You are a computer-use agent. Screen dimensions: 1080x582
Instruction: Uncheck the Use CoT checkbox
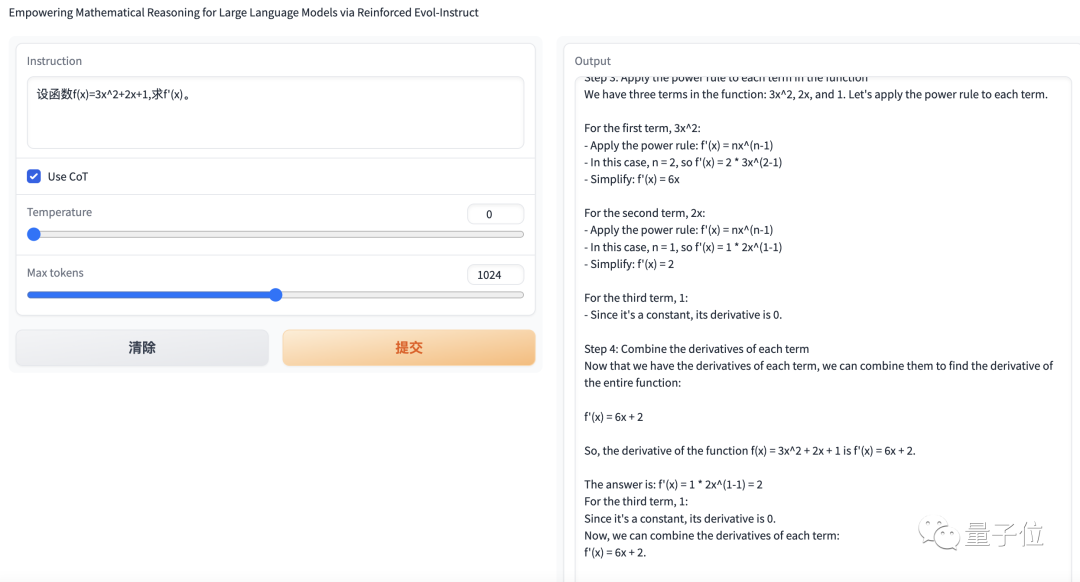(x=34, y=177)
